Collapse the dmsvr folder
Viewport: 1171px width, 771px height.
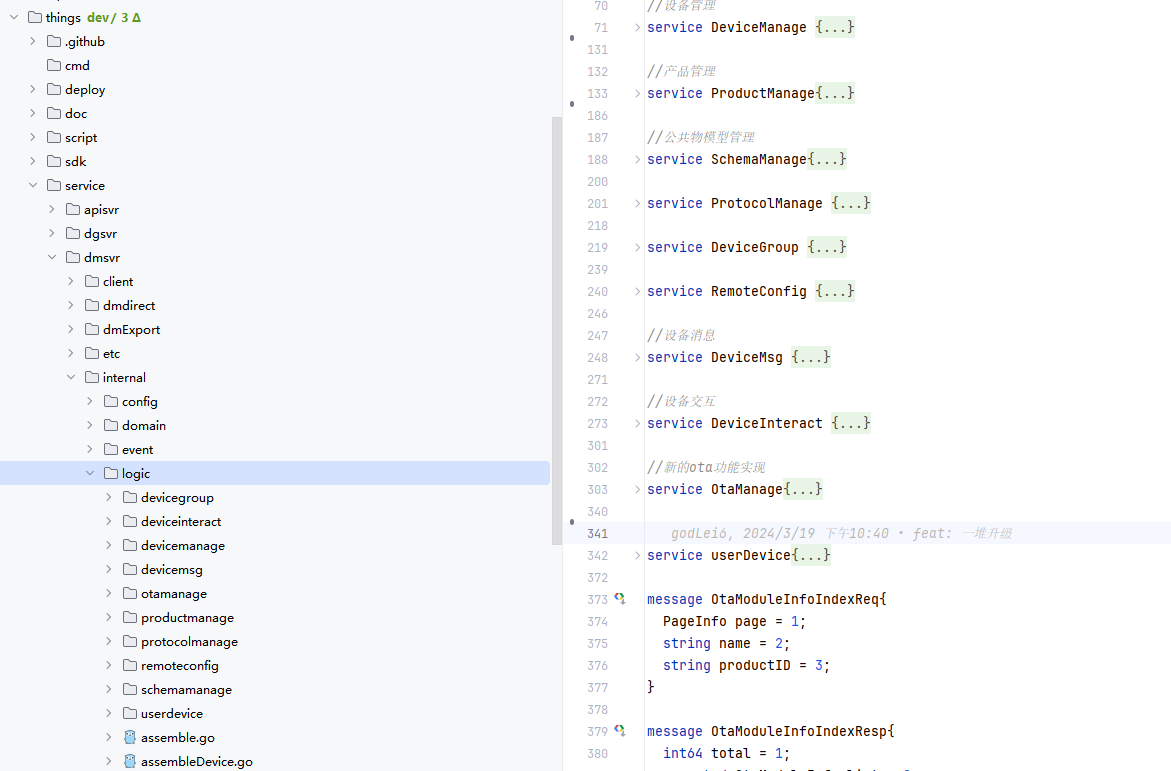[52, 257]
